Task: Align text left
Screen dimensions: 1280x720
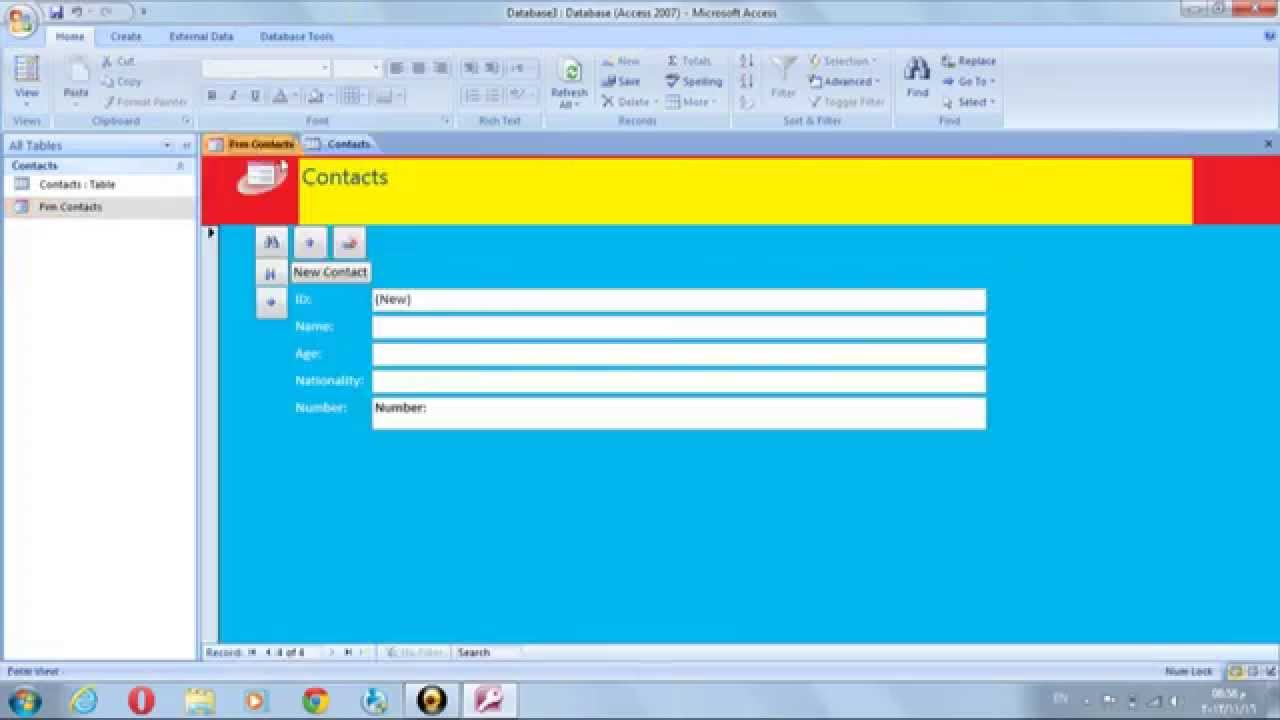Action: click(x=397, y=68)
